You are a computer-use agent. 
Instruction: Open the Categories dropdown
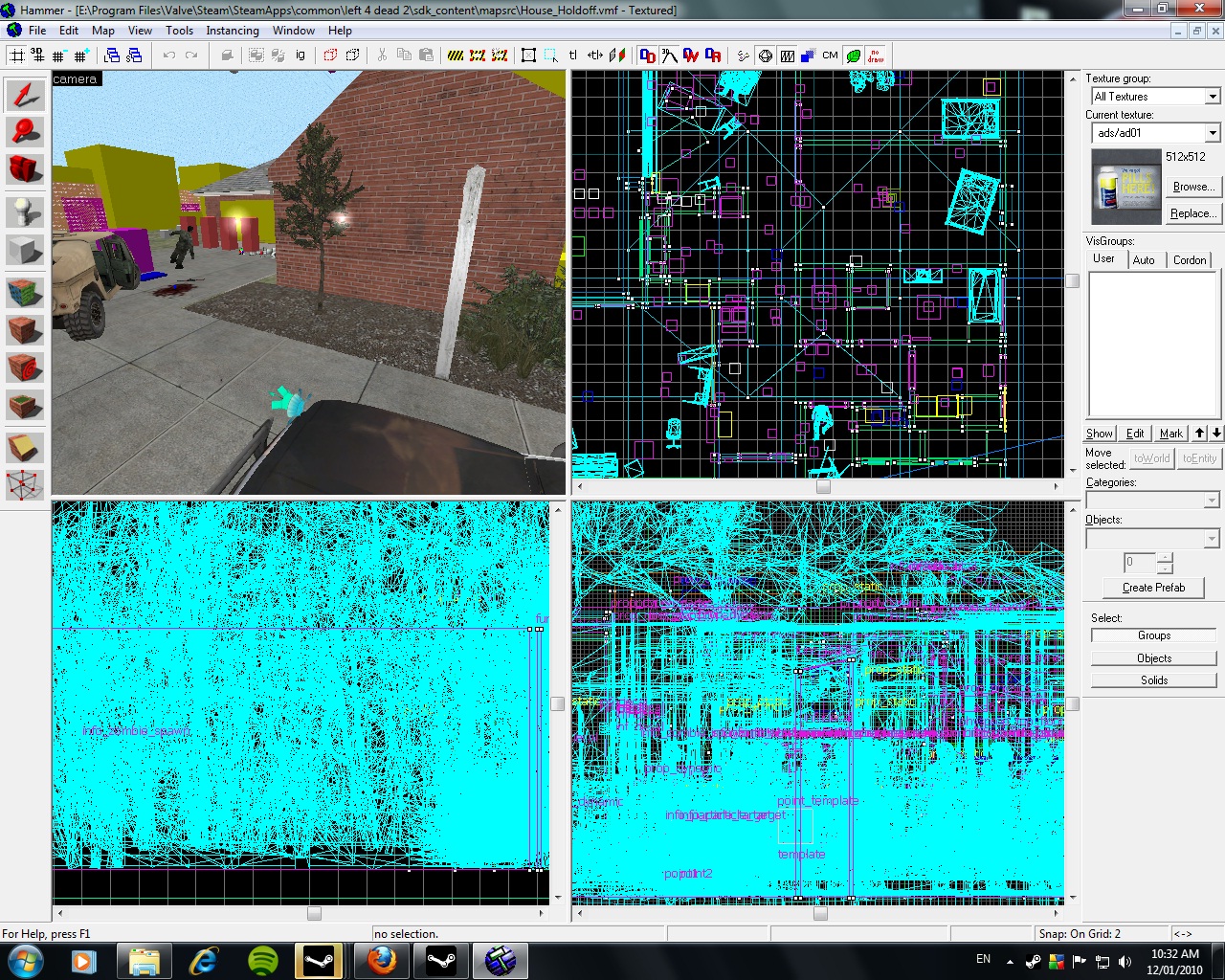pyautogui.click(x=1152, y=501)
